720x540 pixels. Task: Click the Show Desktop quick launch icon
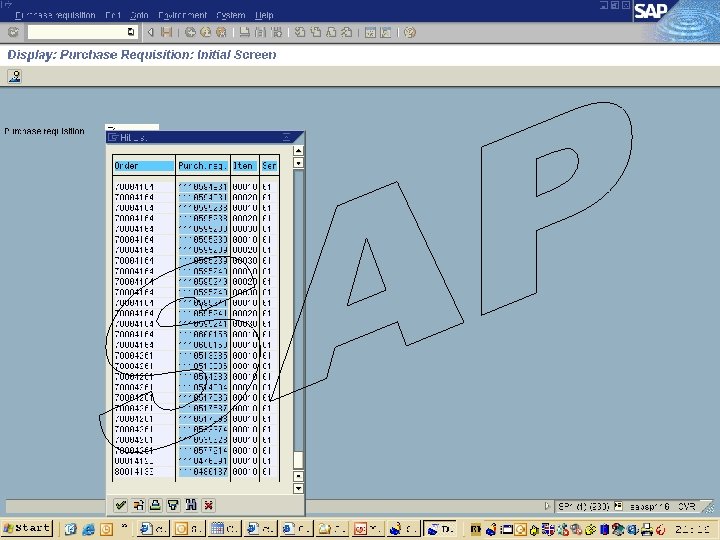(70, 529)
